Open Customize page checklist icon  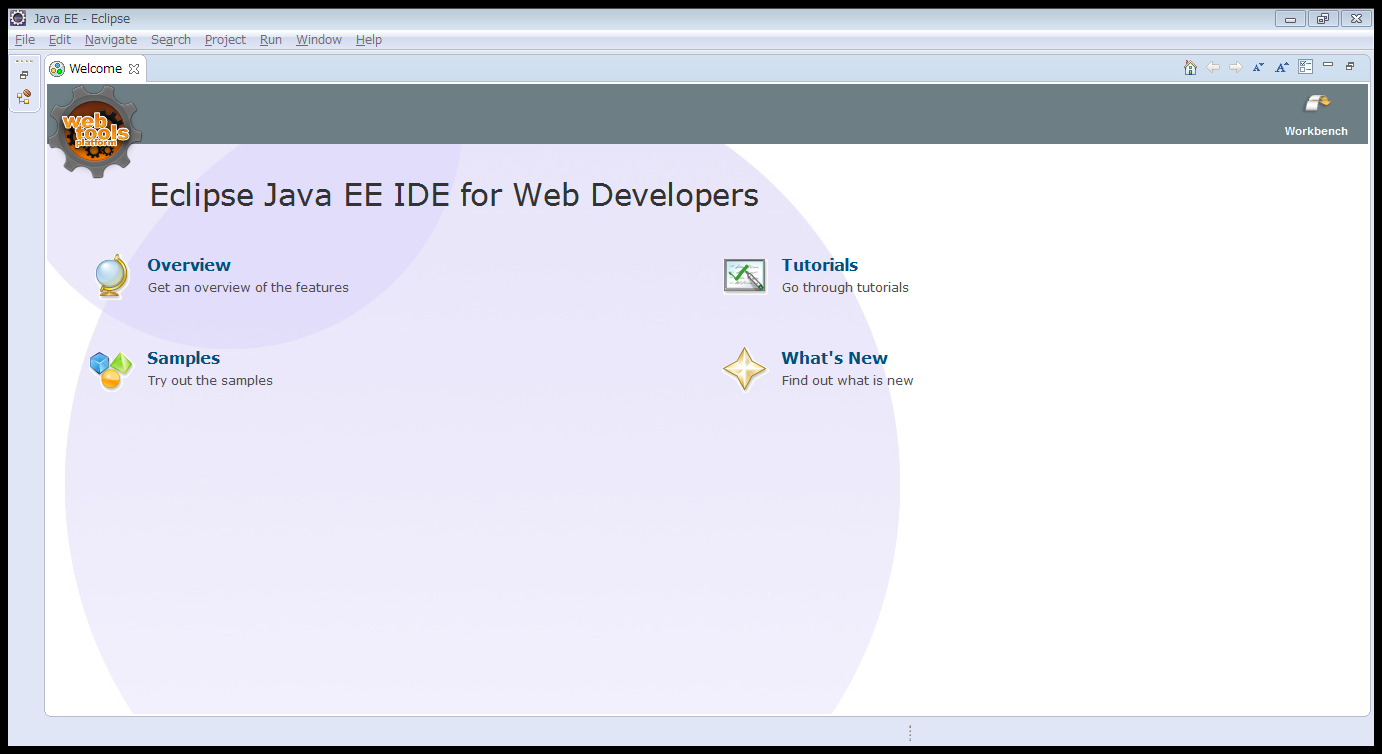1305,67
